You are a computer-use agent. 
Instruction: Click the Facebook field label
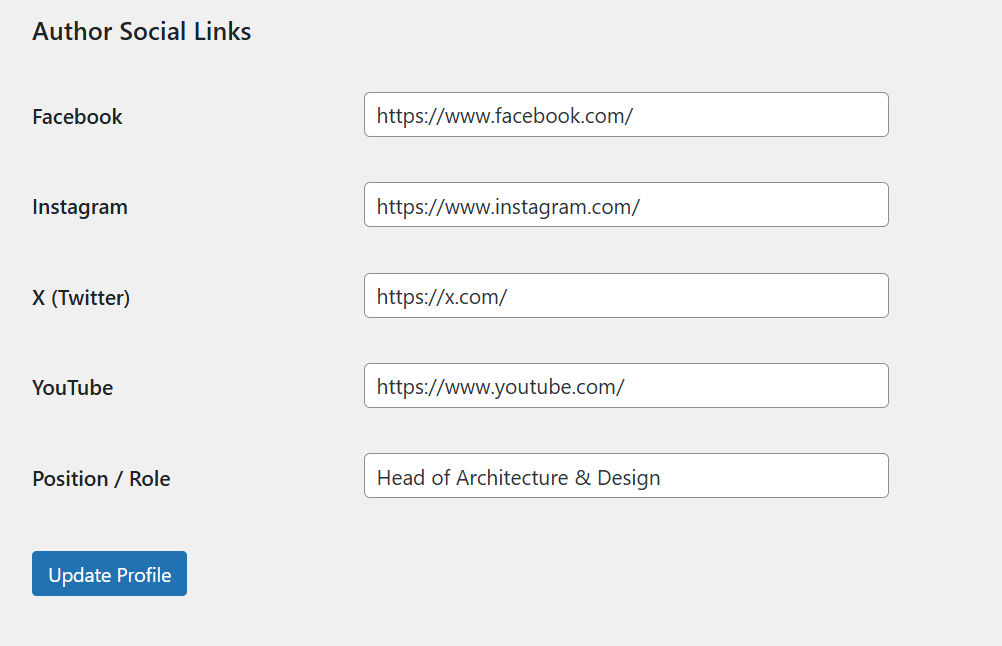[x=77, y=116]
